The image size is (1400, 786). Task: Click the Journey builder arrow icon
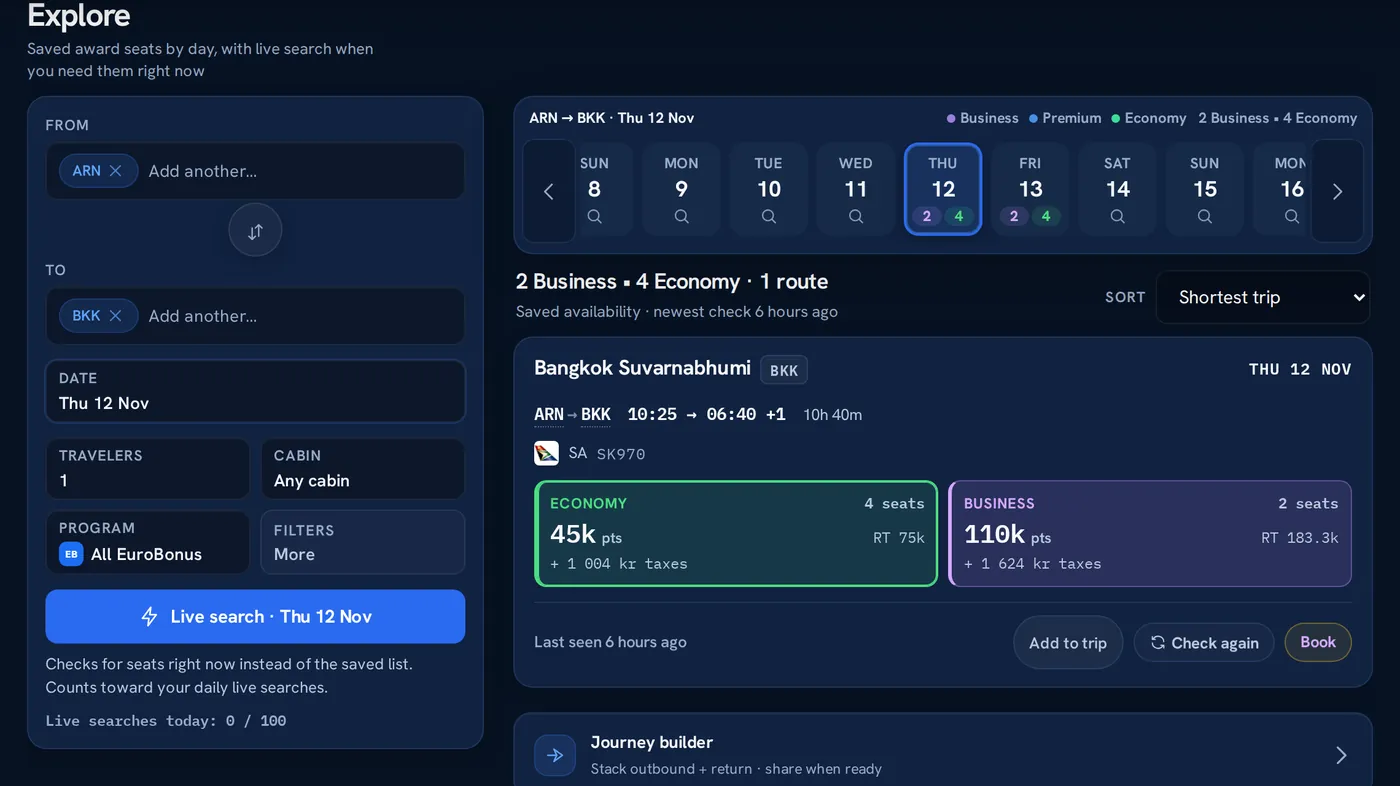(x=555, y=755)
